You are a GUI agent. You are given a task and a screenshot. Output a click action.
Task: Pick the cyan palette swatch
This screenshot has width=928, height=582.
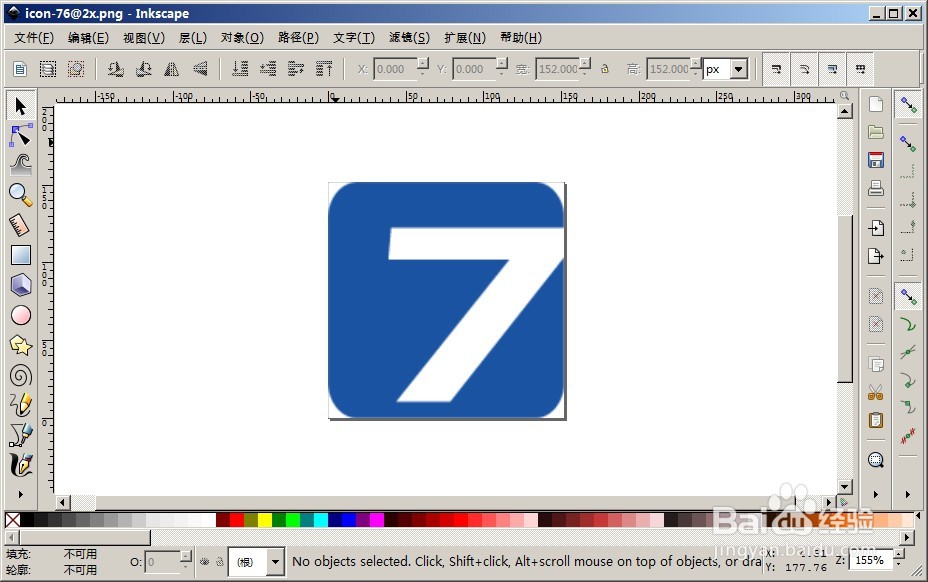tap(321, 520)
